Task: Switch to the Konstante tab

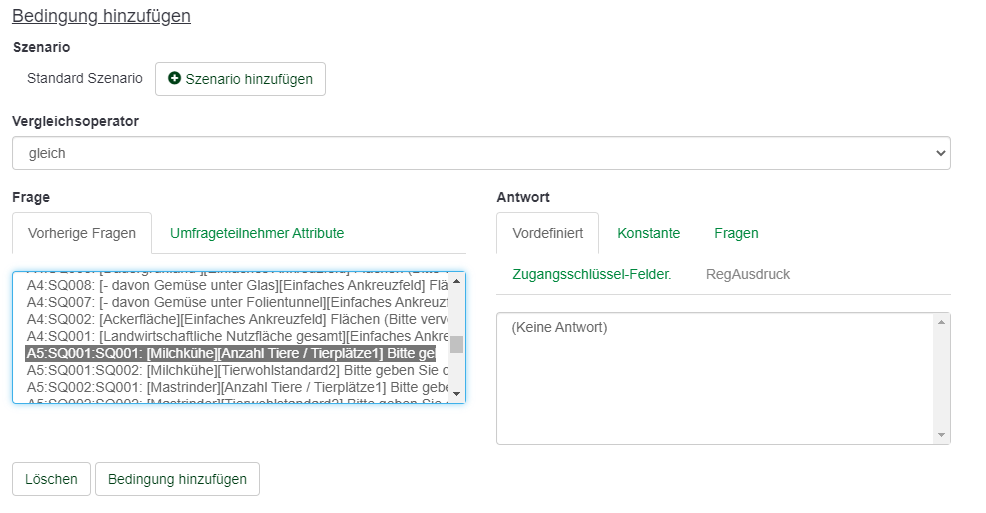Action: tap(648, 233)
